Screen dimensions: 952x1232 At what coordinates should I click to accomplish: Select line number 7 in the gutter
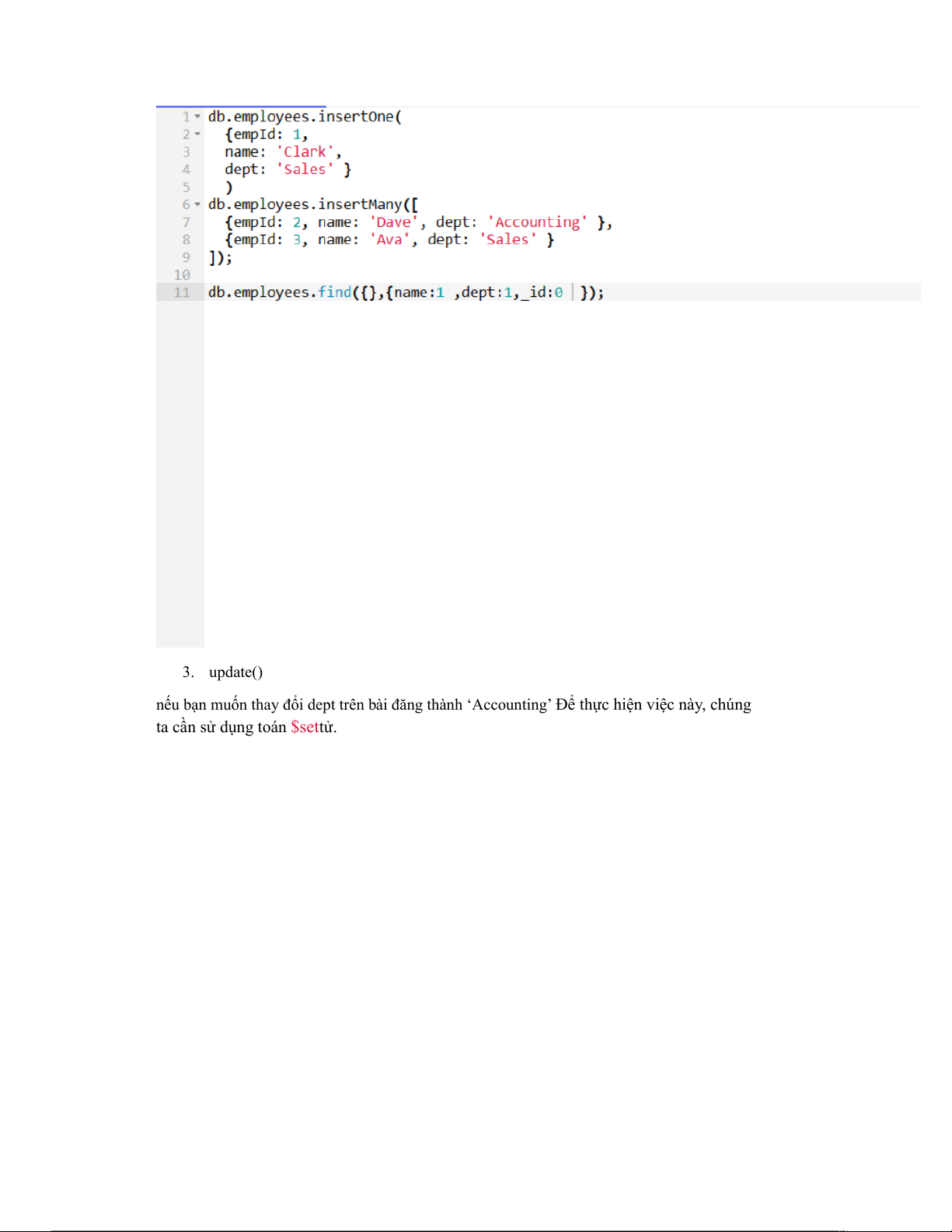186,222
